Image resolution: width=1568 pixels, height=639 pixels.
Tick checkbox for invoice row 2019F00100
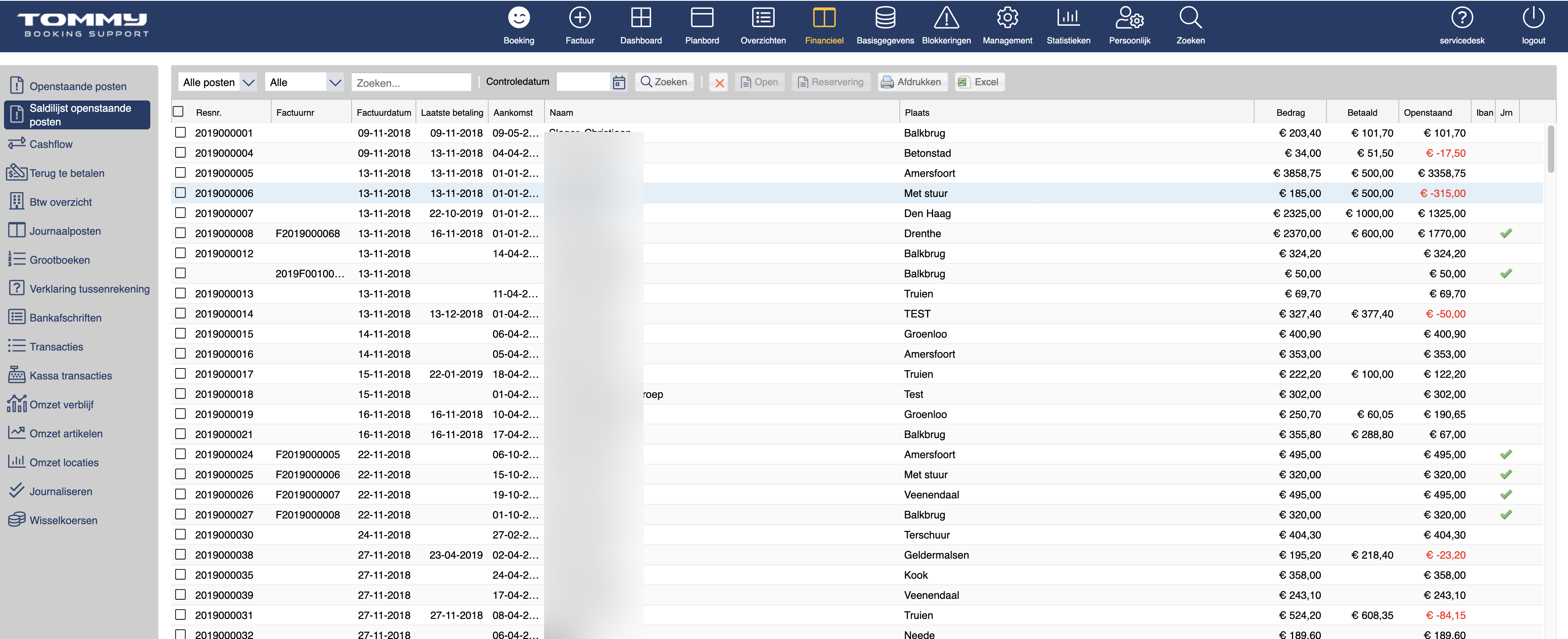click(180, 272)
